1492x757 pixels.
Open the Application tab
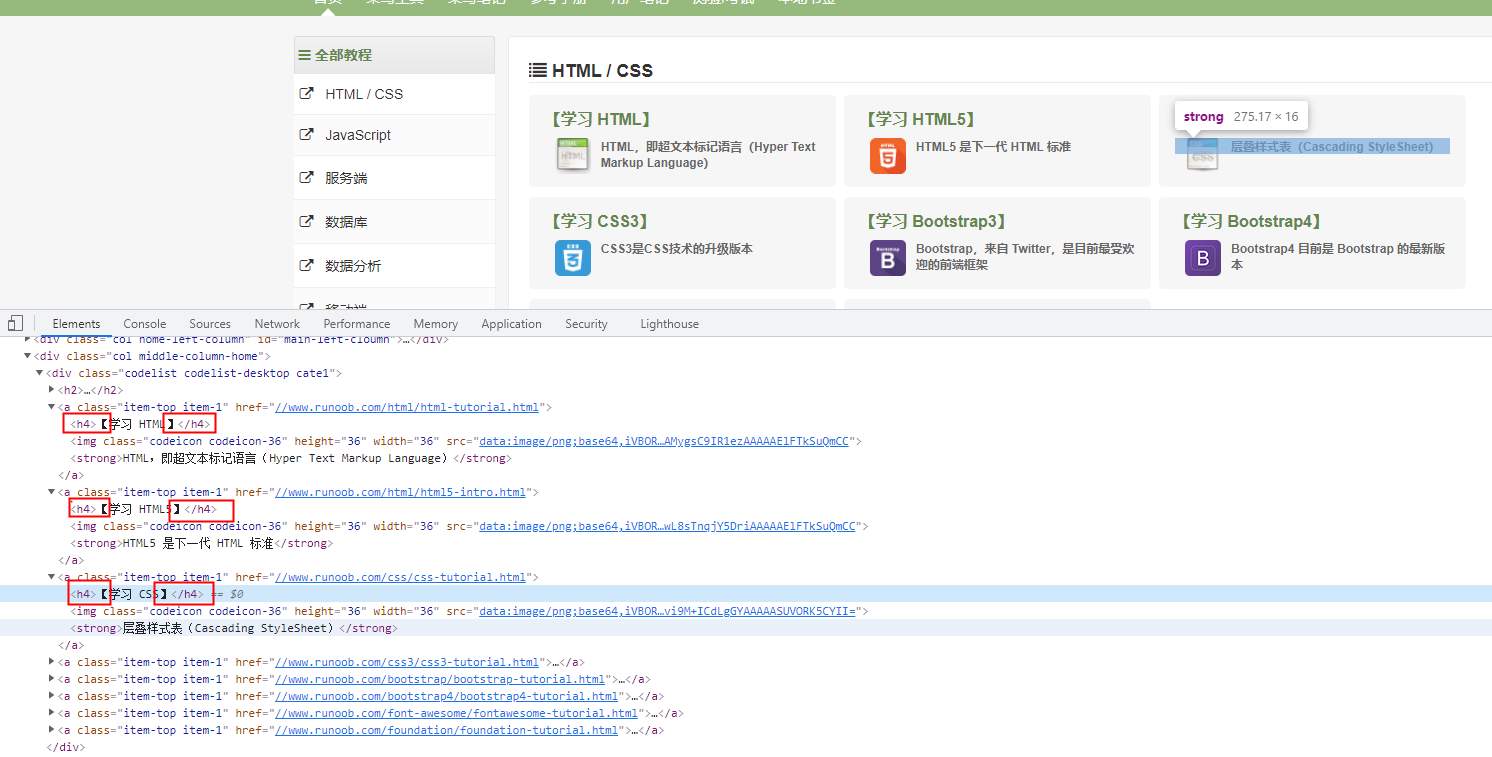coord(511,324)
